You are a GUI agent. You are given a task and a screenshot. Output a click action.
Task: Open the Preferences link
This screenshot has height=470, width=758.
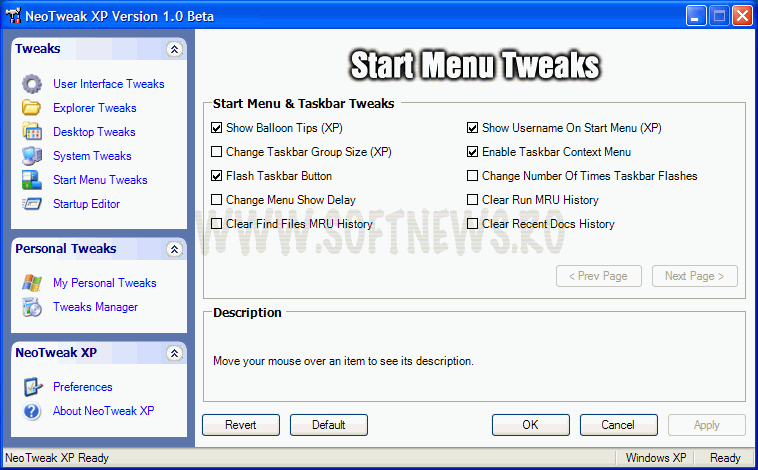coord(83,387)
